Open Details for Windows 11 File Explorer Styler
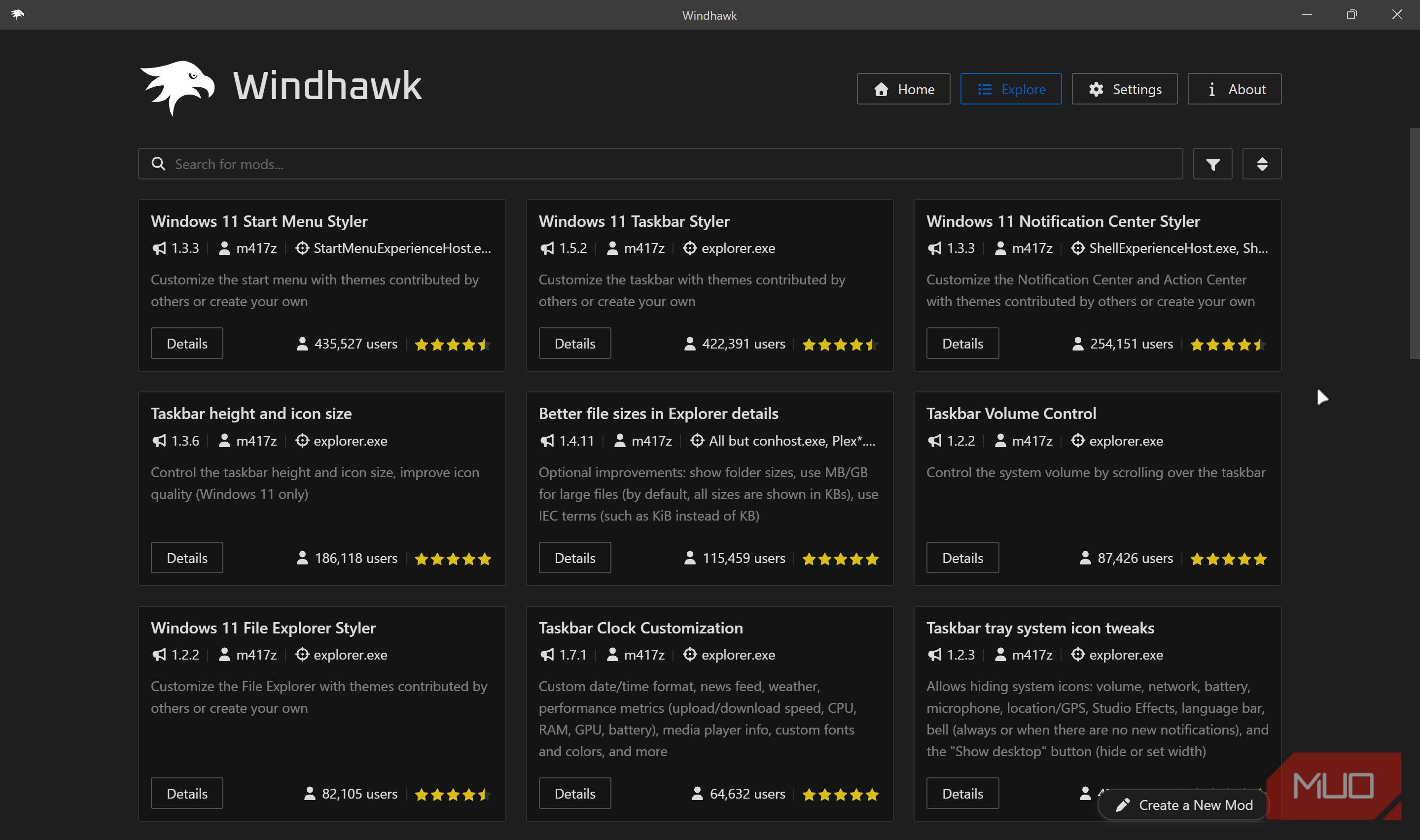This screenshot has width=1420, height=840. (187, 793)
